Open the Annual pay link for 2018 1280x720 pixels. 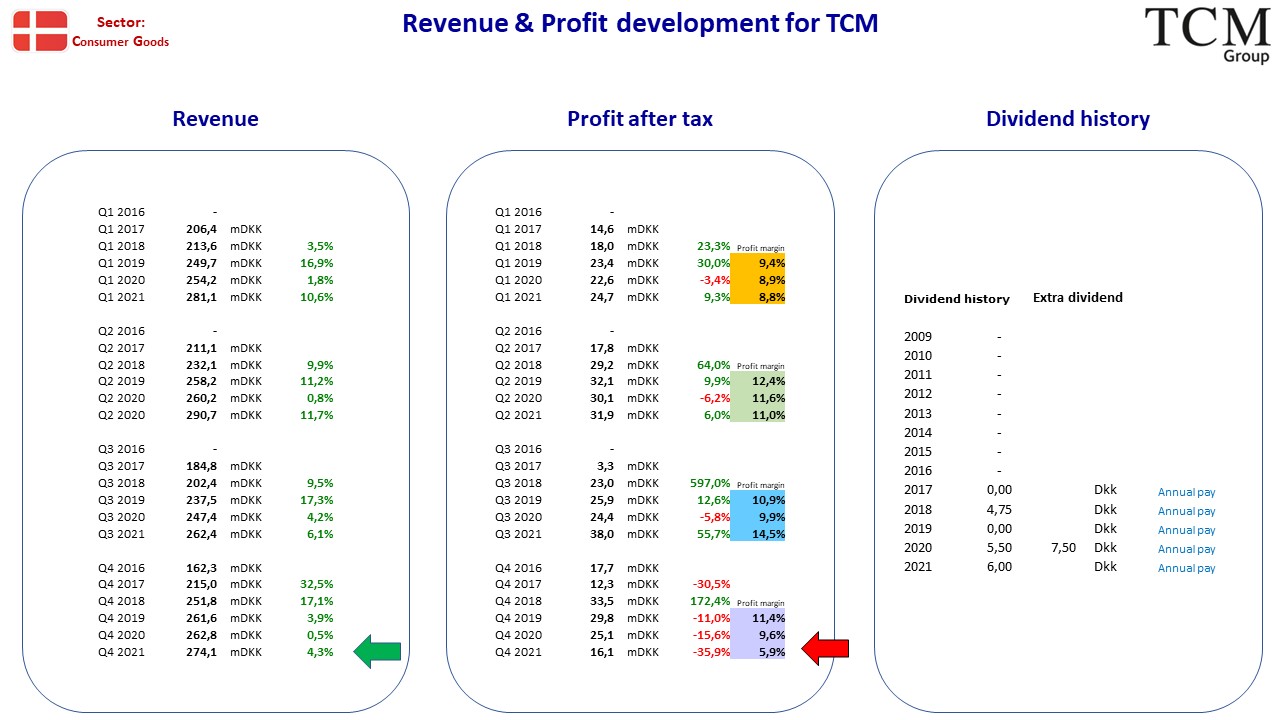click(x=1187, y=511)
